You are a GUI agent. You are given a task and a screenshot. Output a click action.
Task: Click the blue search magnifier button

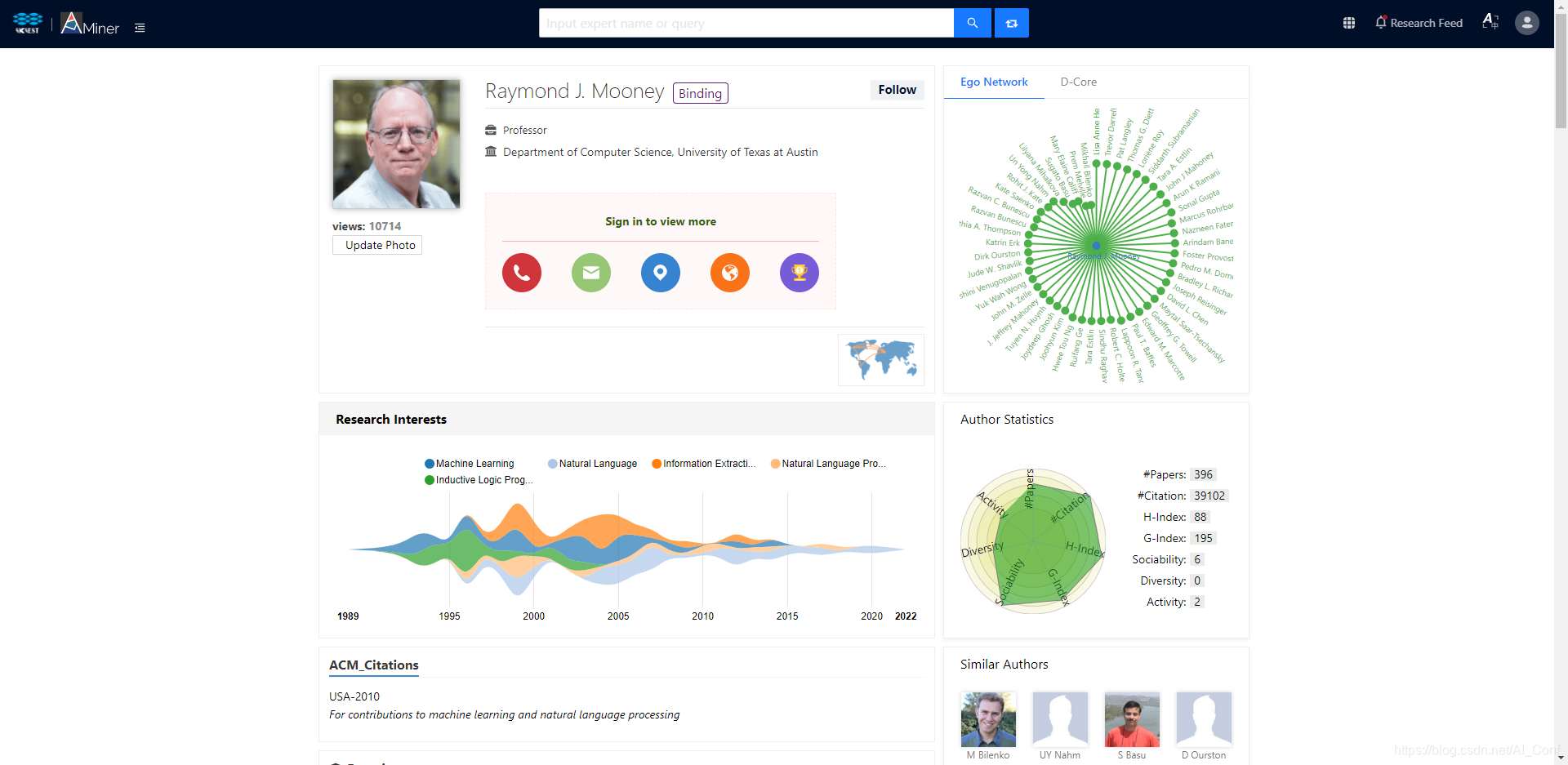972,23
